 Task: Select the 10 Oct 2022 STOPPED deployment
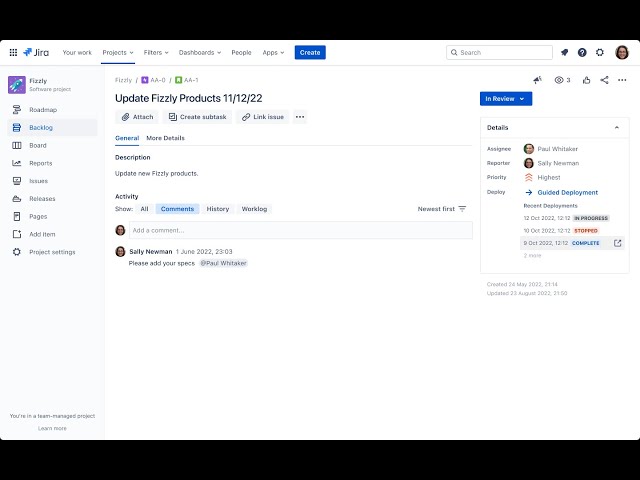[x=561, y=231]
